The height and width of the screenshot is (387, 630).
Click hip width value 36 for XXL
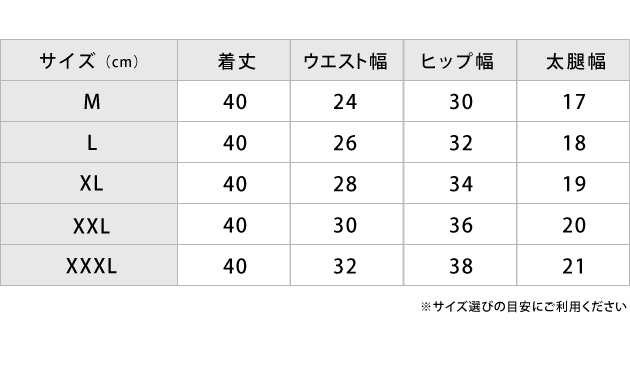(460, 224)
